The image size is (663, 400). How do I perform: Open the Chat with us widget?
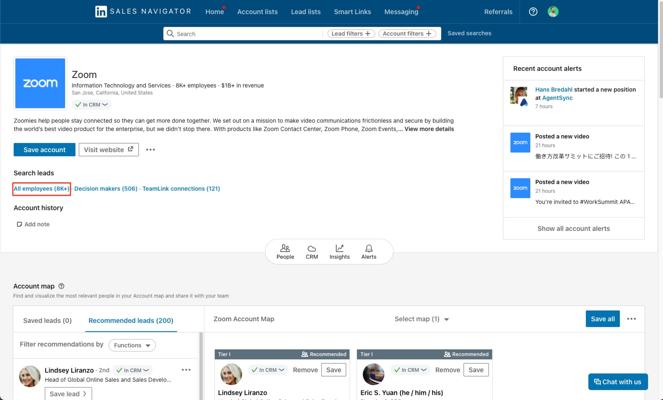point(618,382)
